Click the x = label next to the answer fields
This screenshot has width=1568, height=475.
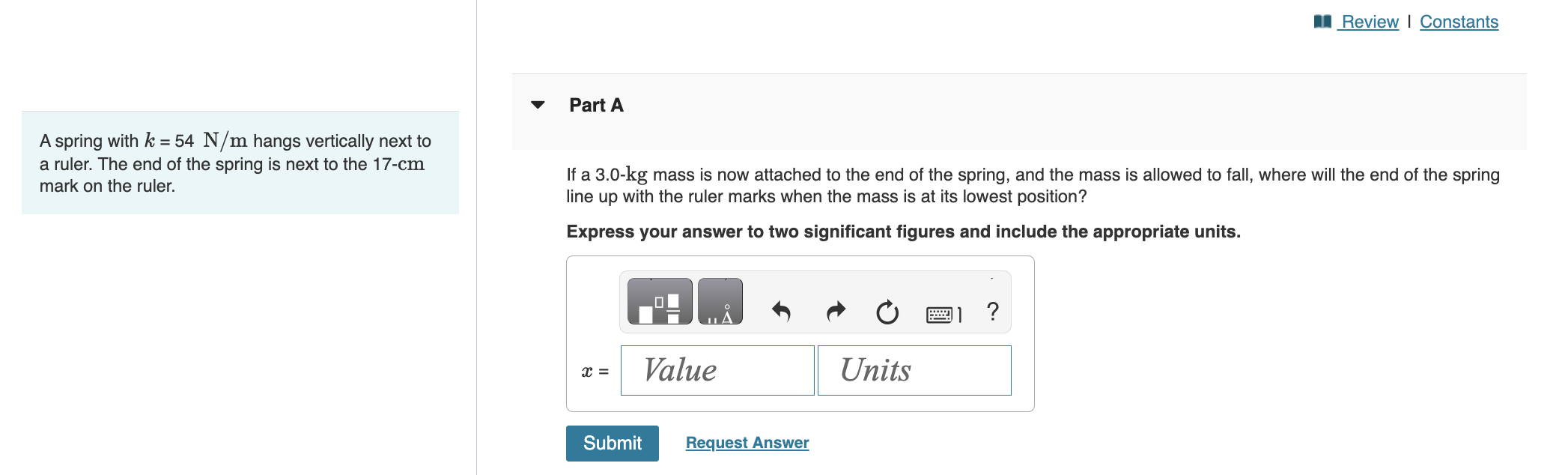point(594,369)
